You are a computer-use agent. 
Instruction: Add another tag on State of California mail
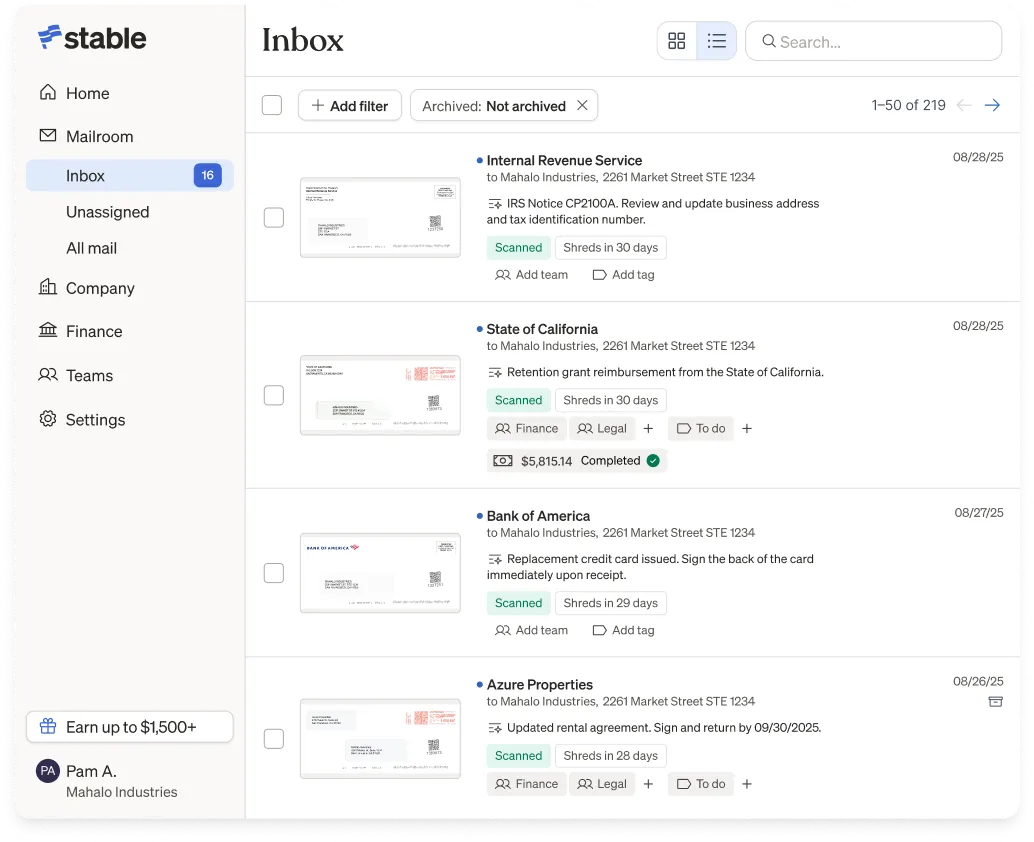pos(746,429)
